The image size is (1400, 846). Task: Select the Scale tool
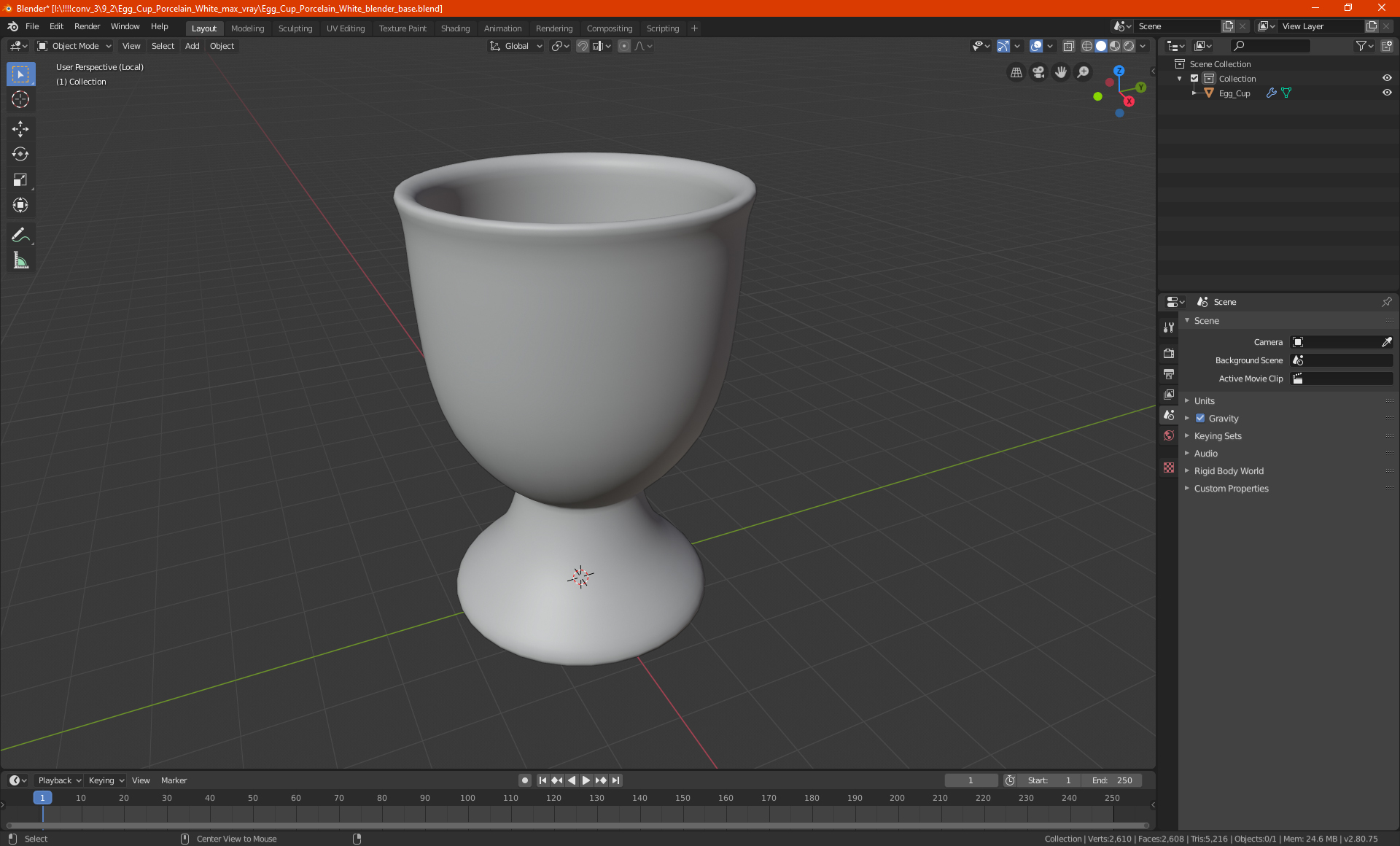pos(20,180)
